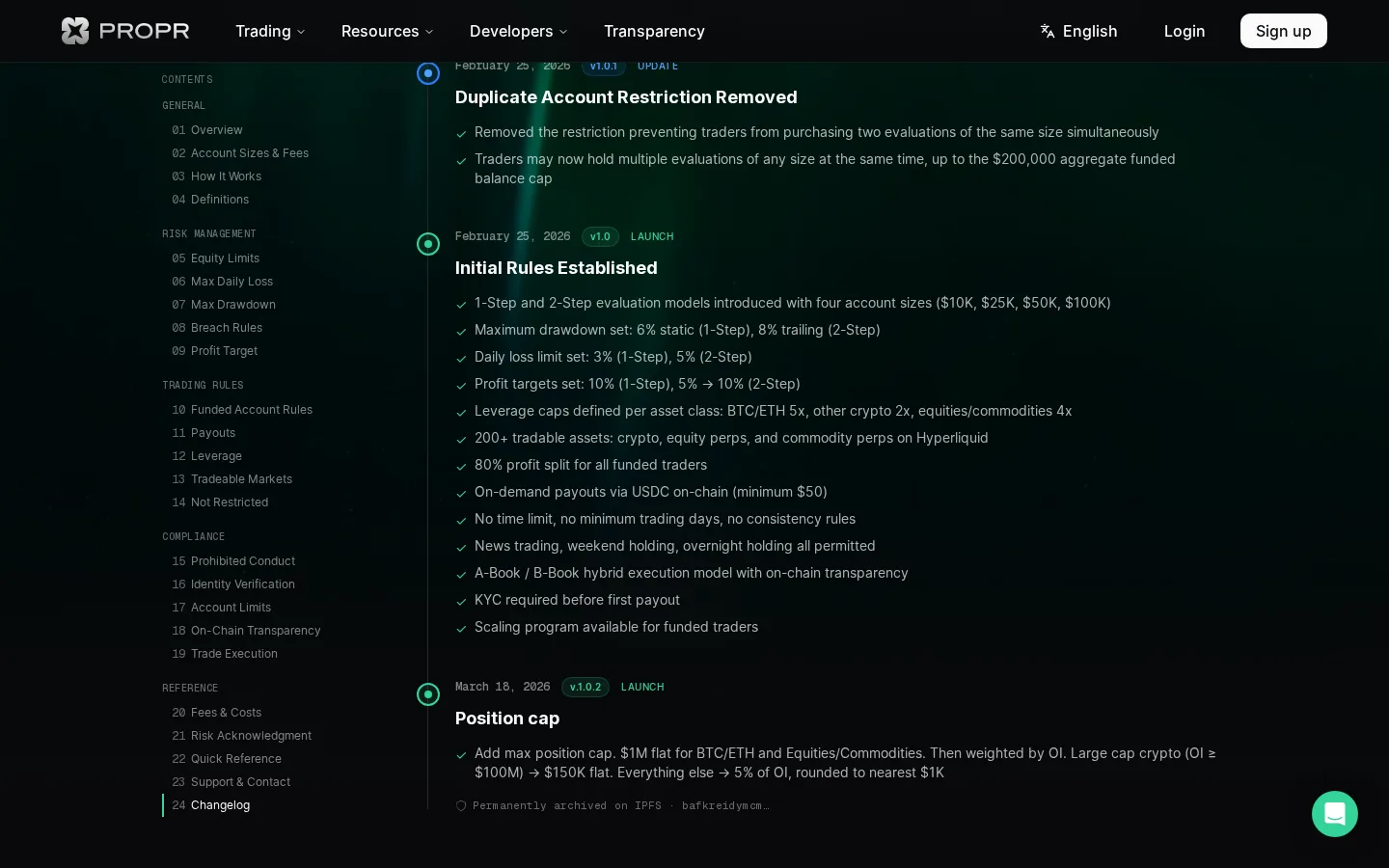Go to 16 Identity Verification section

click(233, 584)
